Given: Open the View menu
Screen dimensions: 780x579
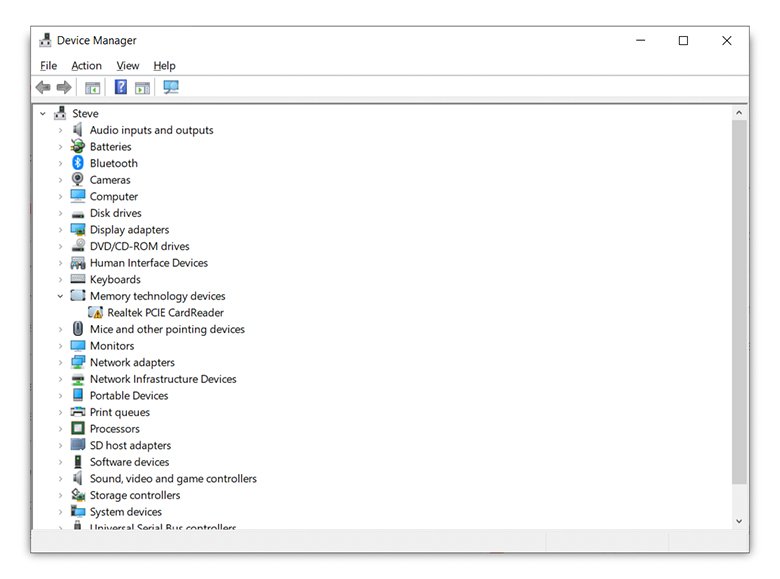Looking at the screenshot, I should tap(127, 66).
